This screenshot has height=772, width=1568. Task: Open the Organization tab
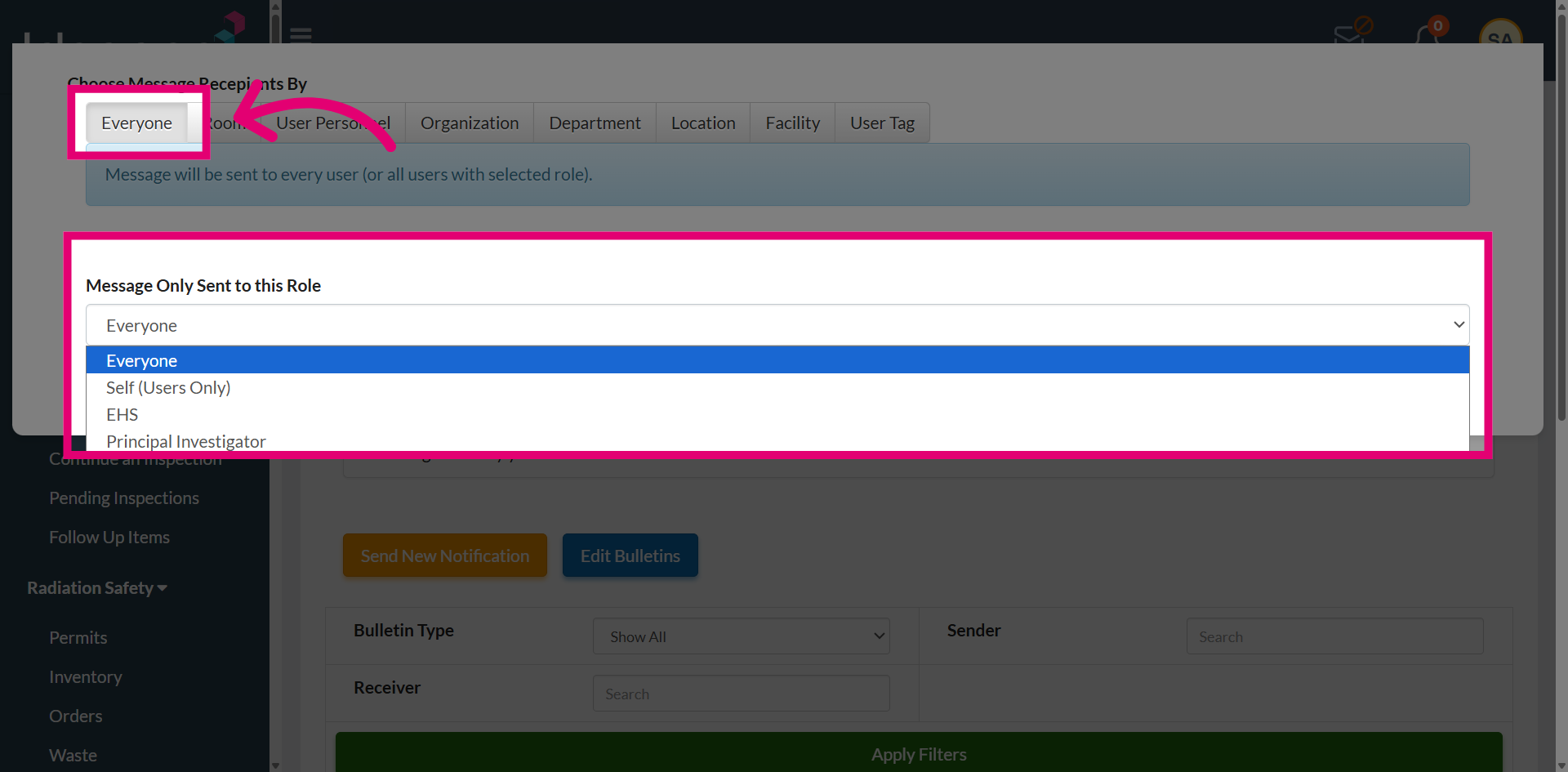pyautogui.click(x=470, y=123)
